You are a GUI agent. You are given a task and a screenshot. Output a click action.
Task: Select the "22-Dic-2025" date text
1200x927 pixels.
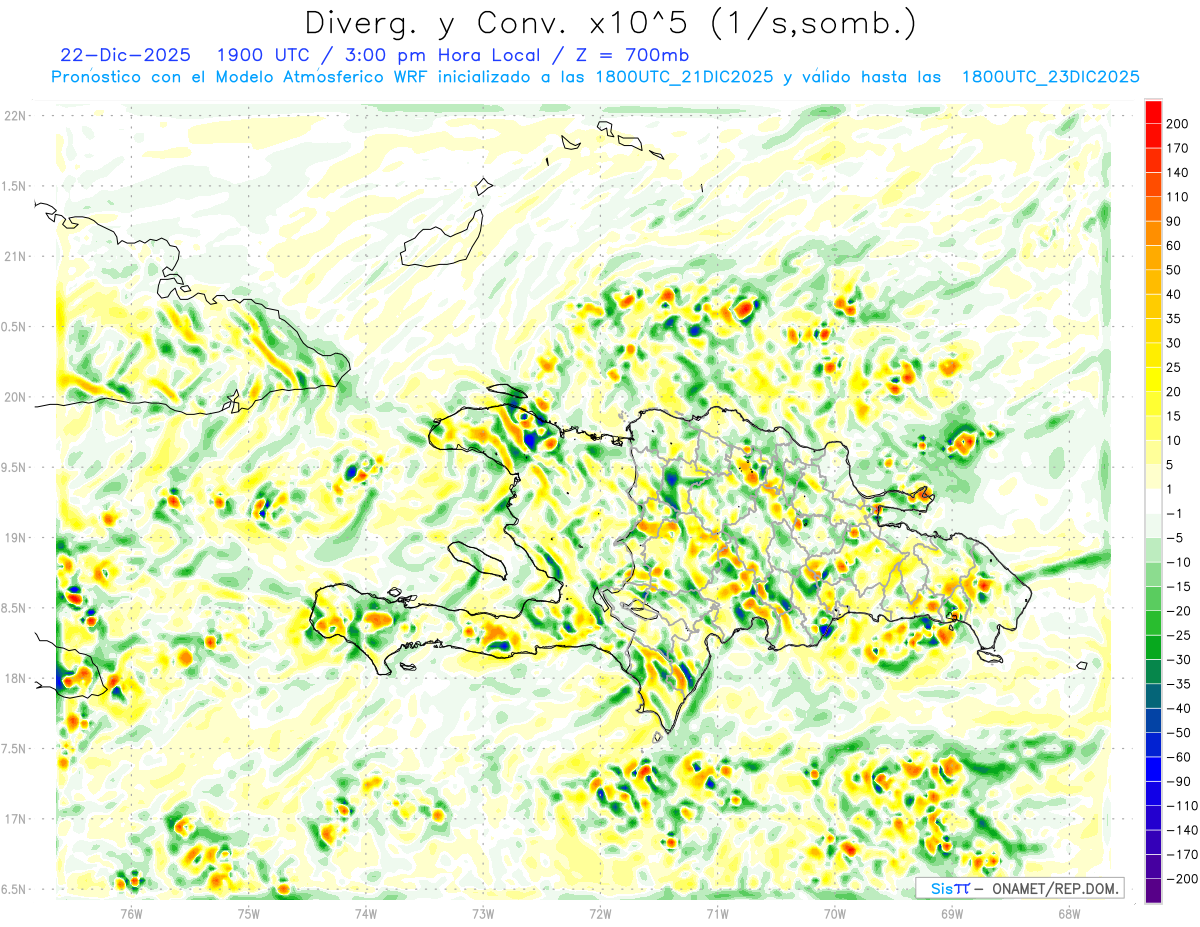pyautogui.click(x=125, y=54)
